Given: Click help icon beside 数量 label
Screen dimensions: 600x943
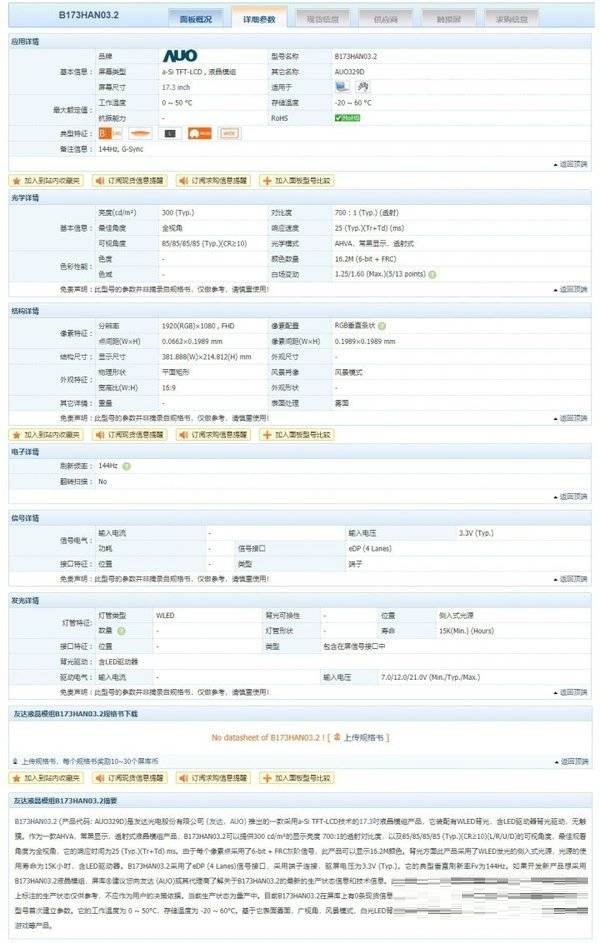Looking at the screenshot, I should (121, 631).
